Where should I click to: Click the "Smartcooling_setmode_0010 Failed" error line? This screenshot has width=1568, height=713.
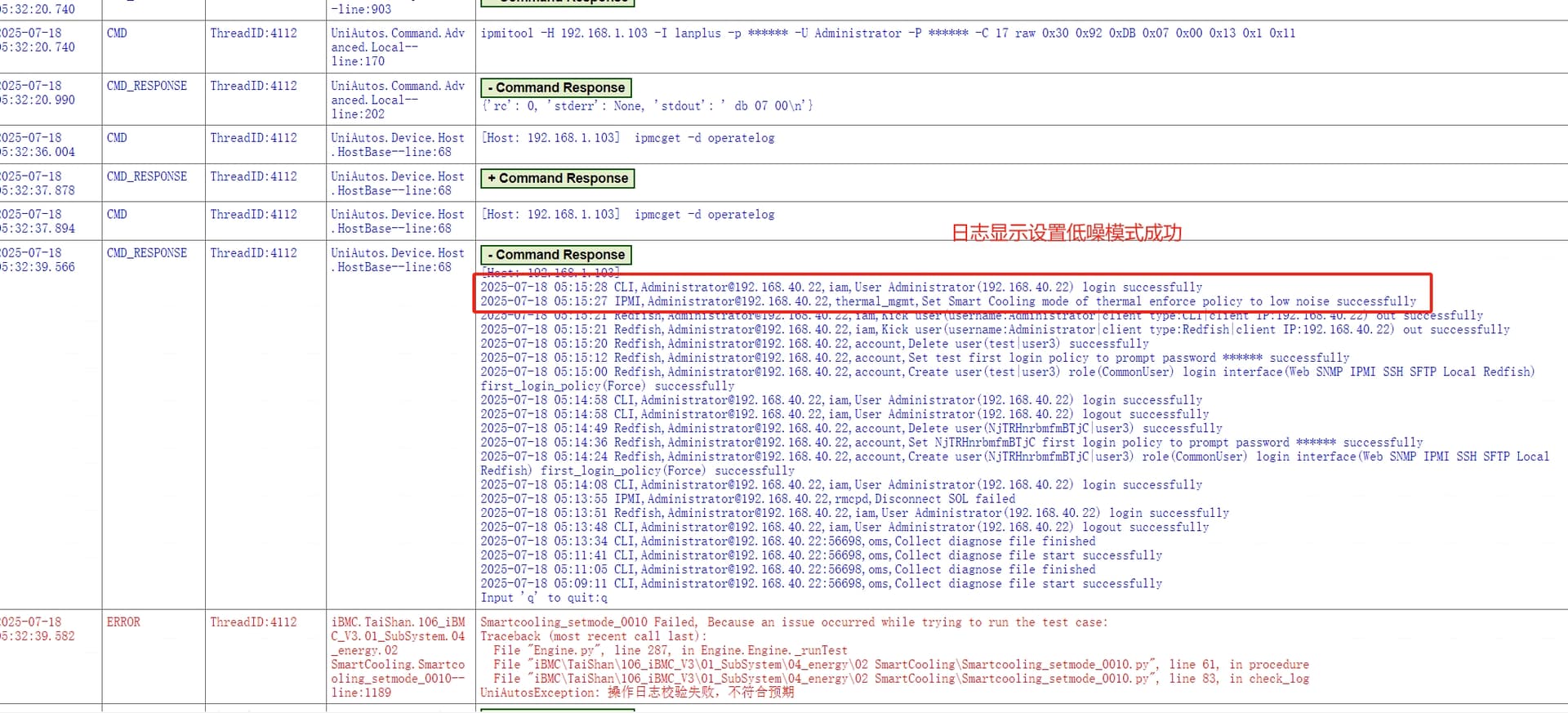coord(793,622)
